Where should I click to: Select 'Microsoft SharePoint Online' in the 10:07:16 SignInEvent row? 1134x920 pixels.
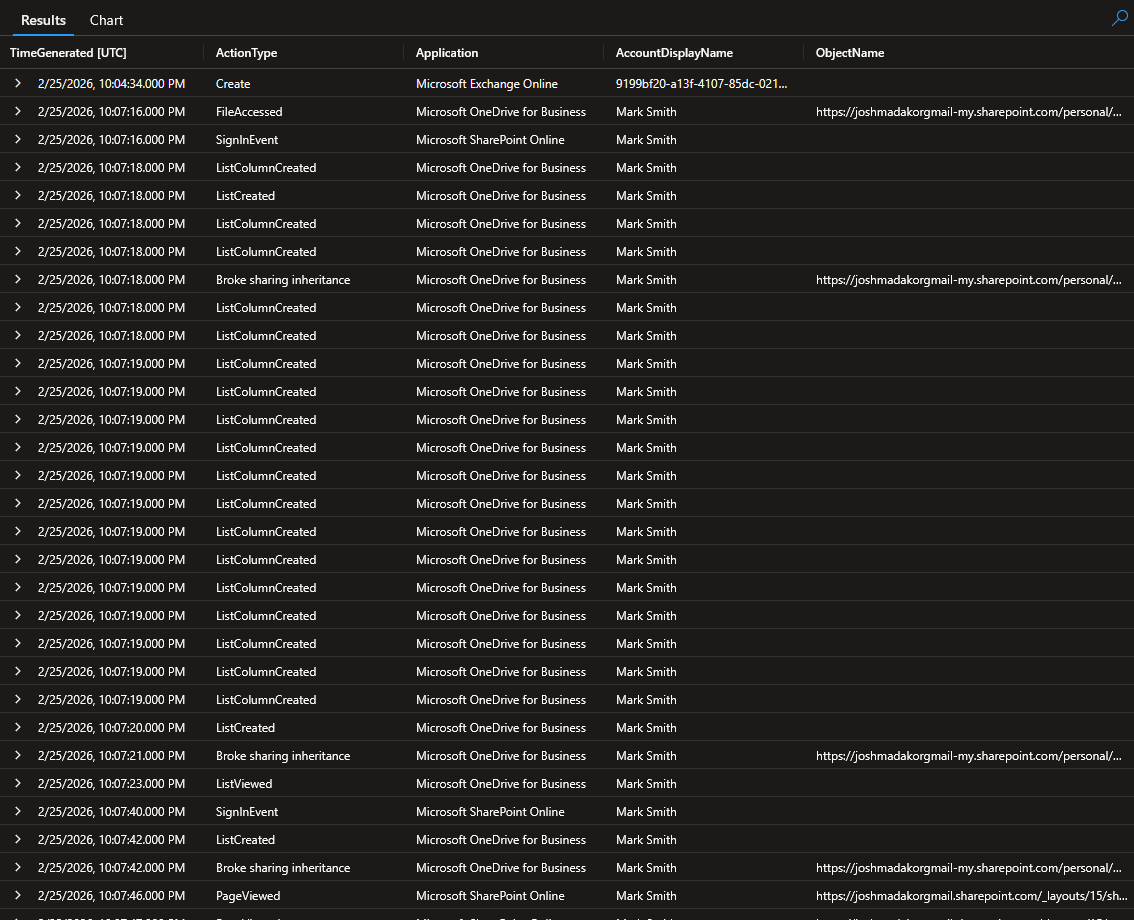tap(490, 140)
